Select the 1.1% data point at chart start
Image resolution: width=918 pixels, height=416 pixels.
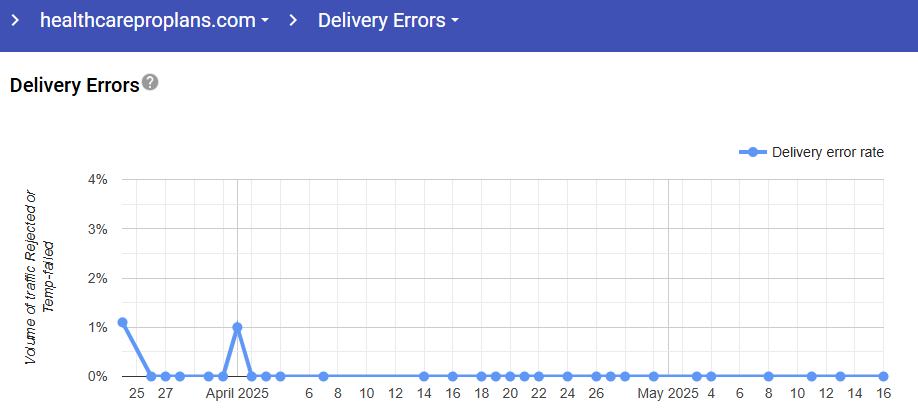point(122,322)
